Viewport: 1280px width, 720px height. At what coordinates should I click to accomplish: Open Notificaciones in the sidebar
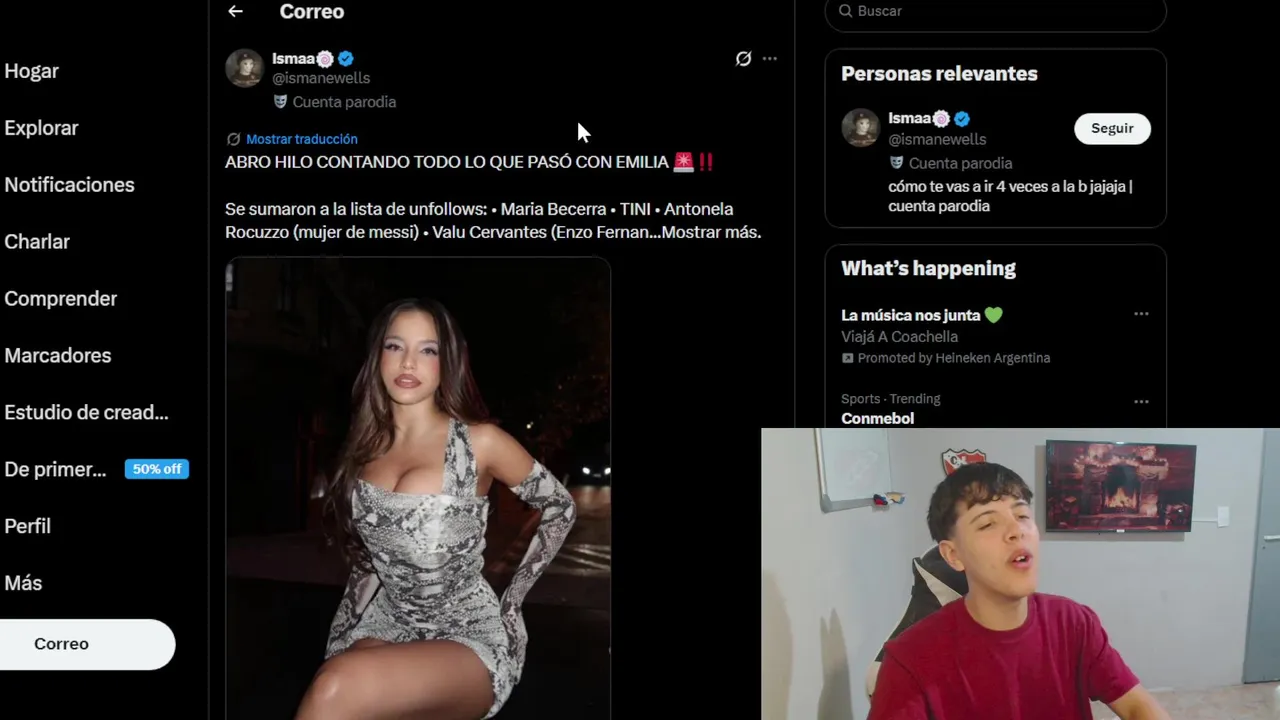69,185
